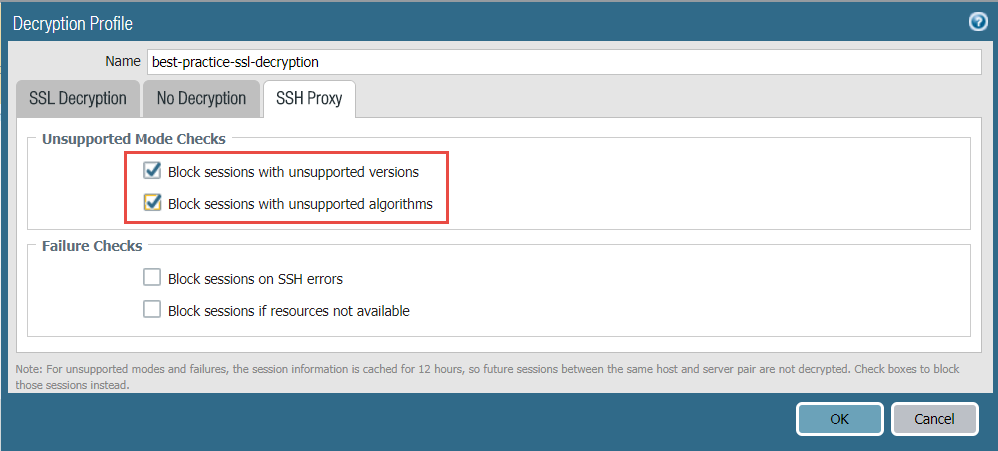Click the Decryption Profile title bar text
The height and width of the screenshot is (451, 998).
point(73,23)
